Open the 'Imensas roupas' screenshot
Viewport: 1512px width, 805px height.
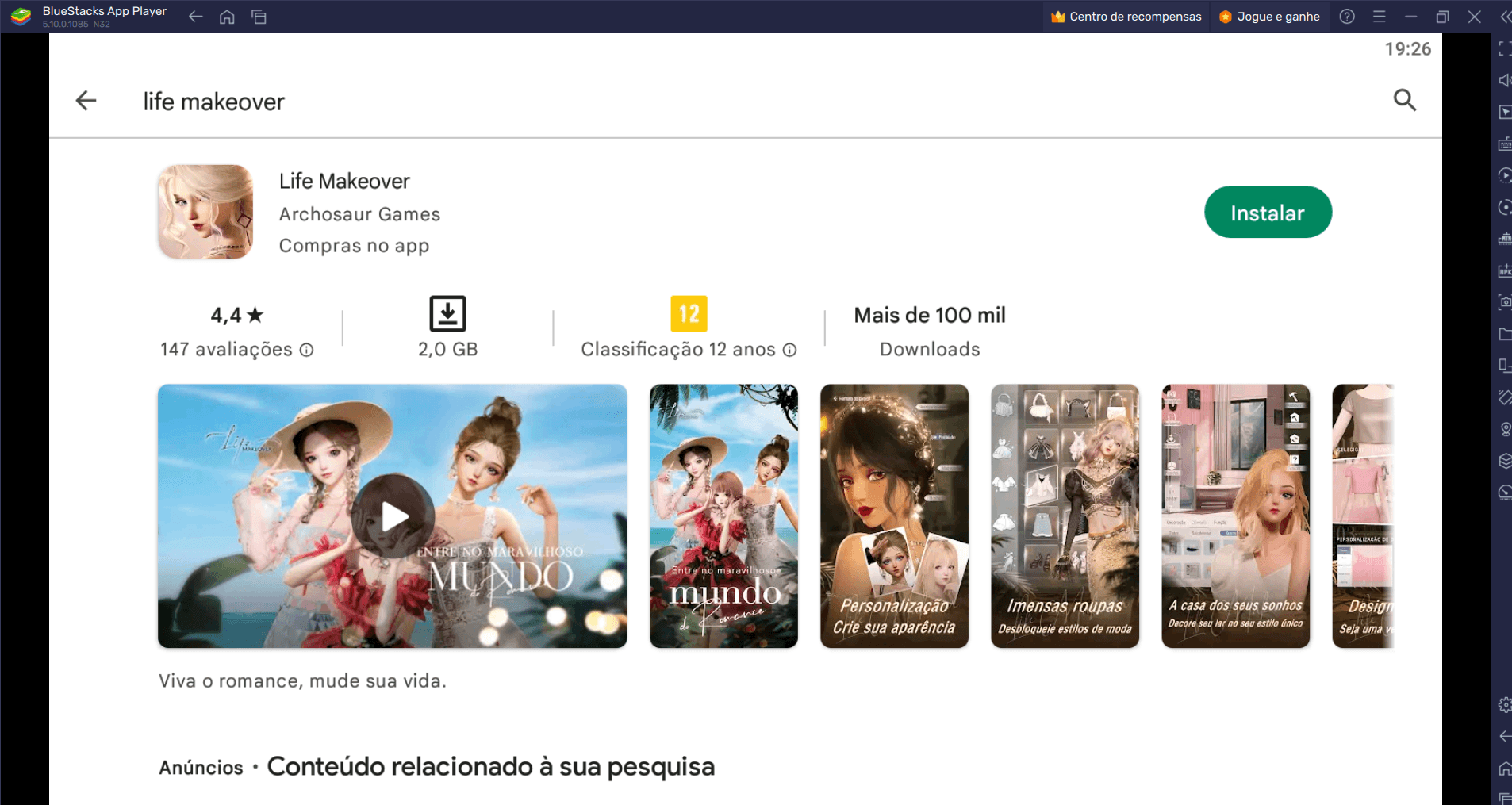1065,516
